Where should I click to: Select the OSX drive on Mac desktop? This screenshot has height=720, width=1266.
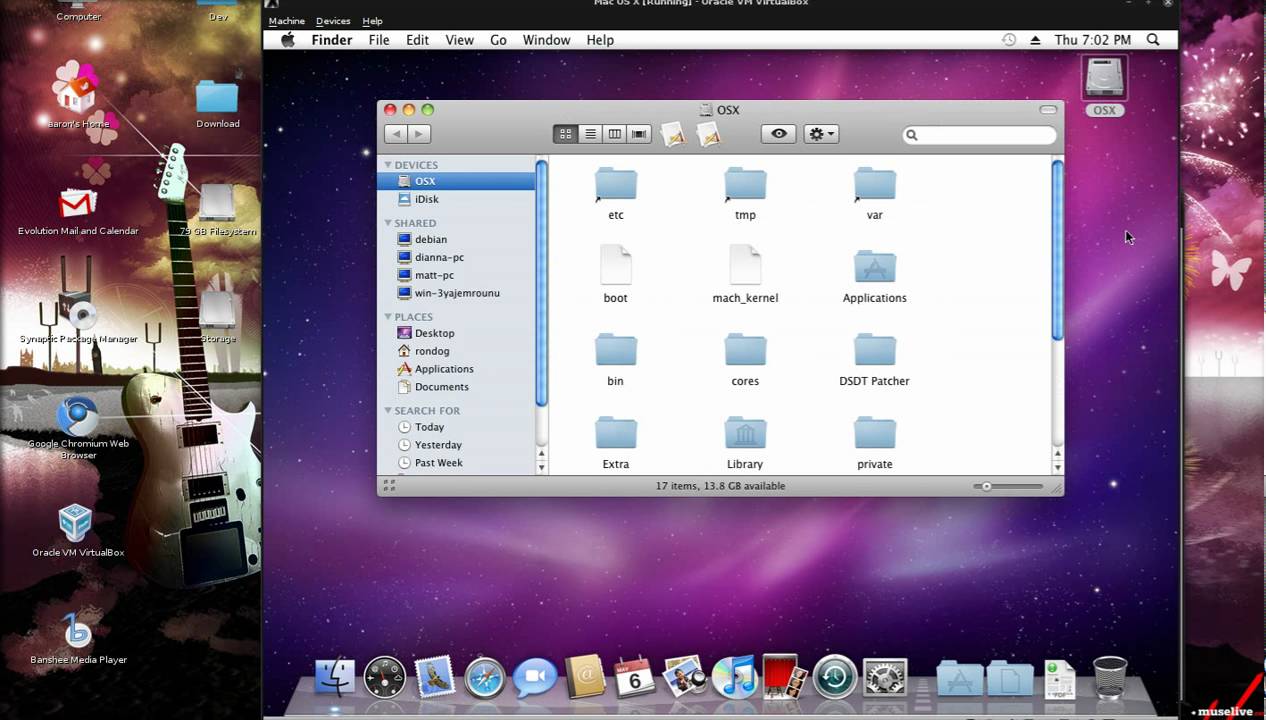pos(1104,86)
